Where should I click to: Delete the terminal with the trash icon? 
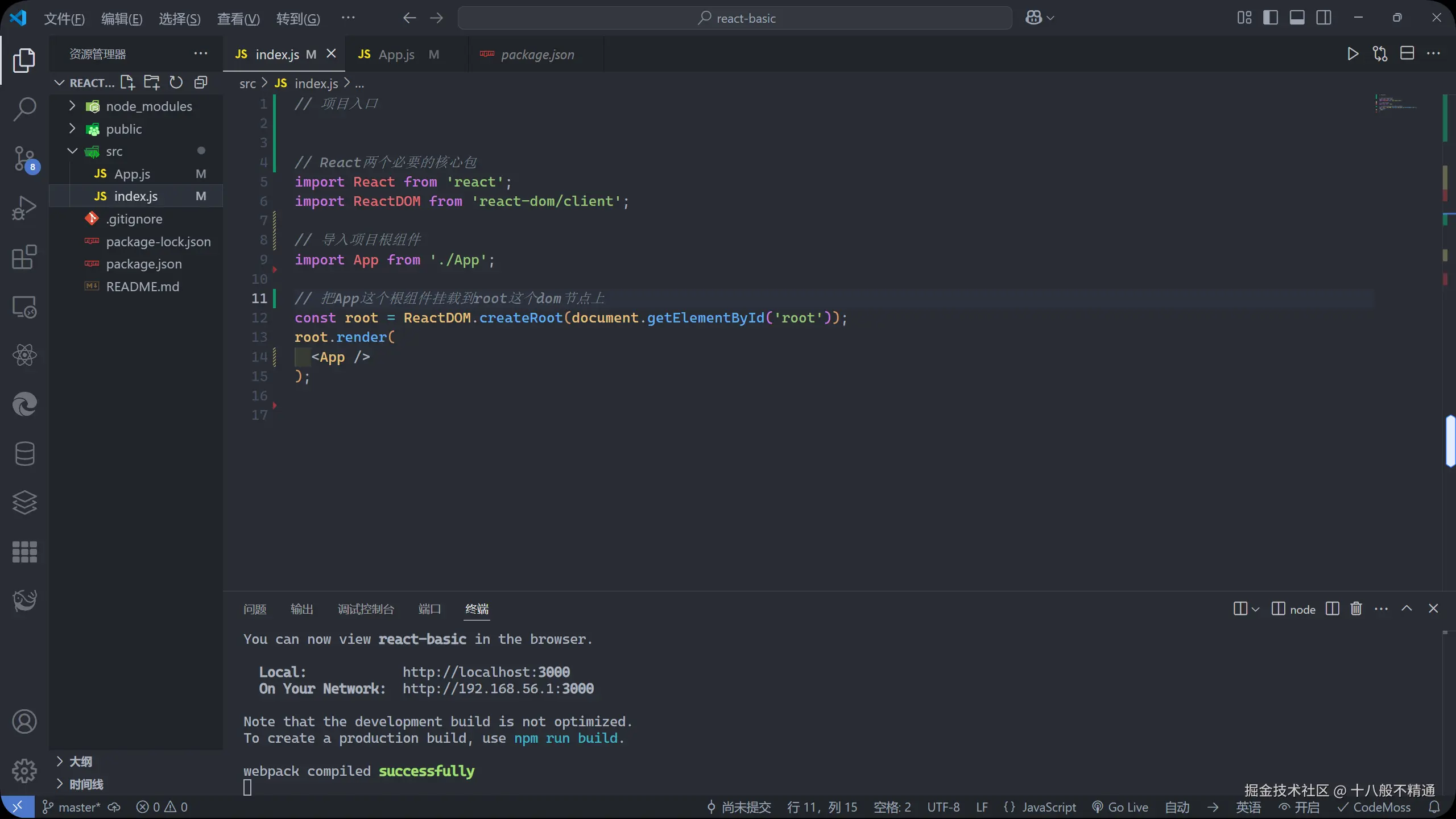(1356, 609)
